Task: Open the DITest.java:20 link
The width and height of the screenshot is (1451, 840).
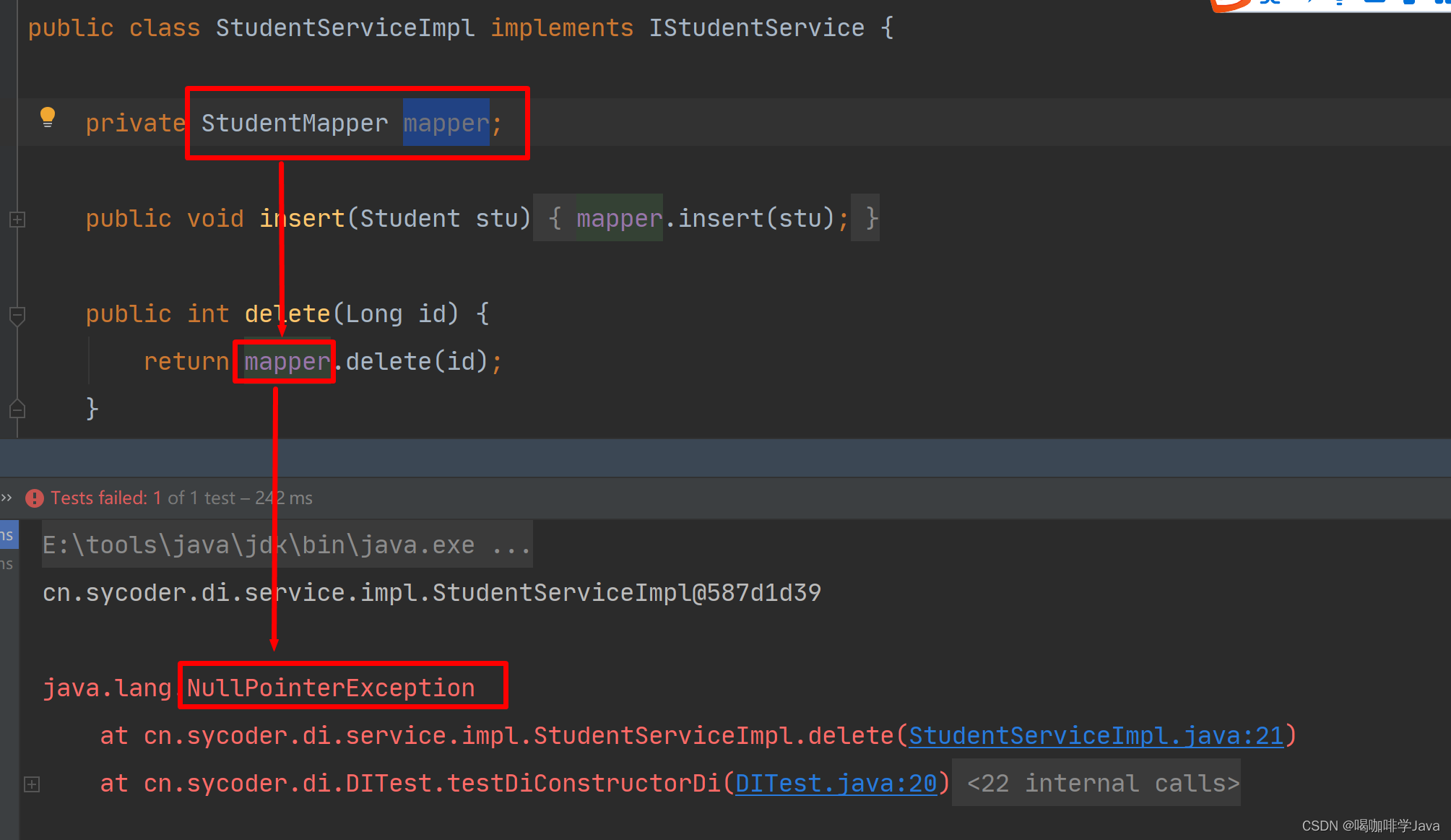Action: (x=836, y=783)
